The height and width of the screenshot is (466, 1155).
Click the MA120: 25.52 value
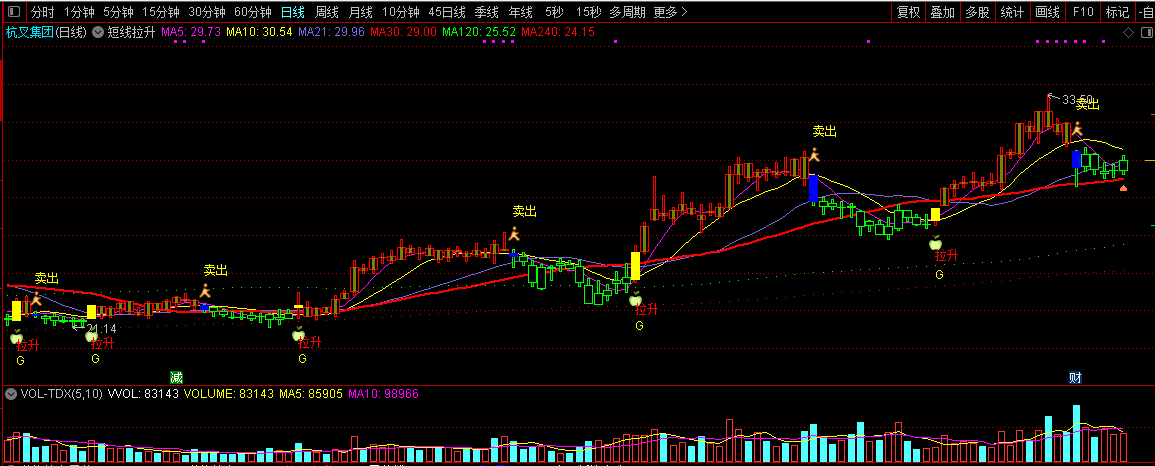point(480,32)
